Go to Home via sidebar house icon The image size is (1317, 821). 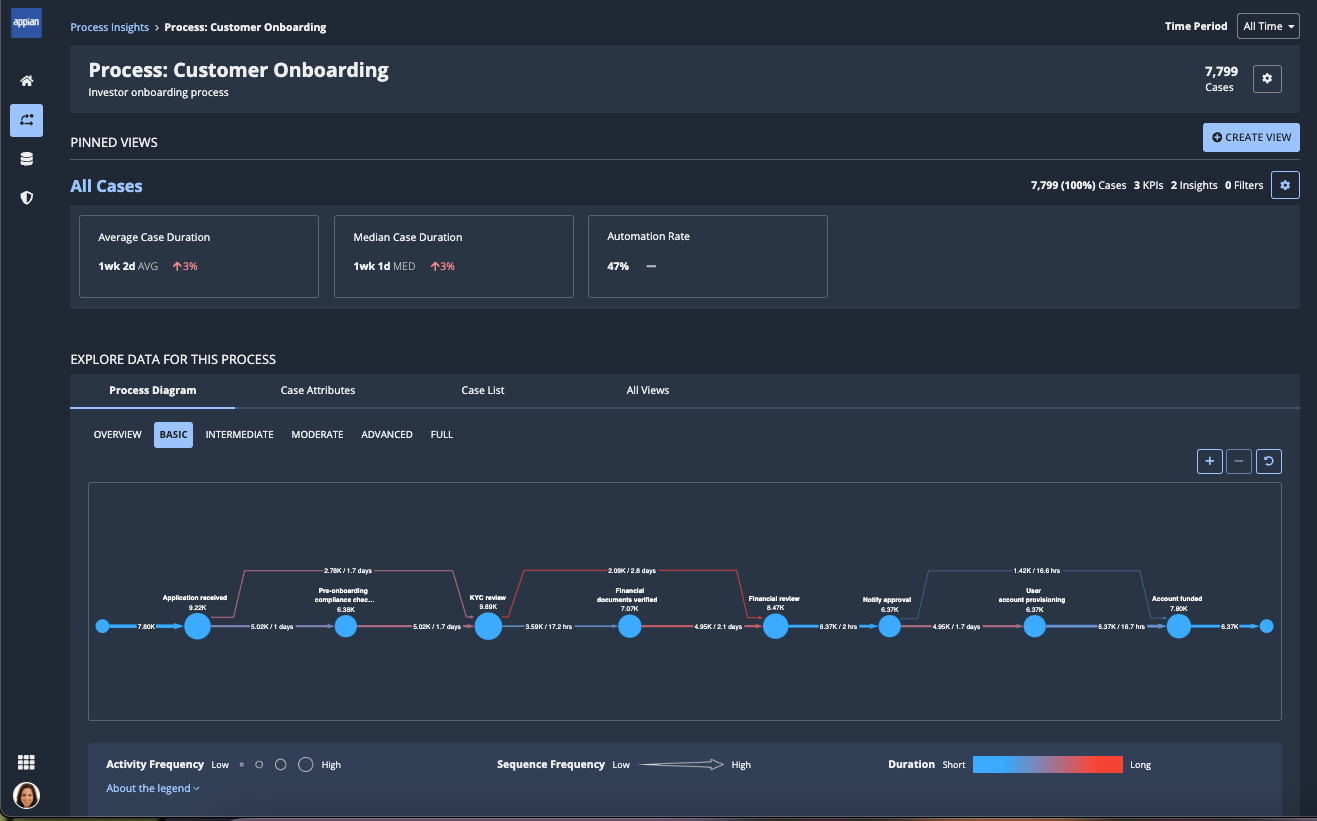coord(26,81)
